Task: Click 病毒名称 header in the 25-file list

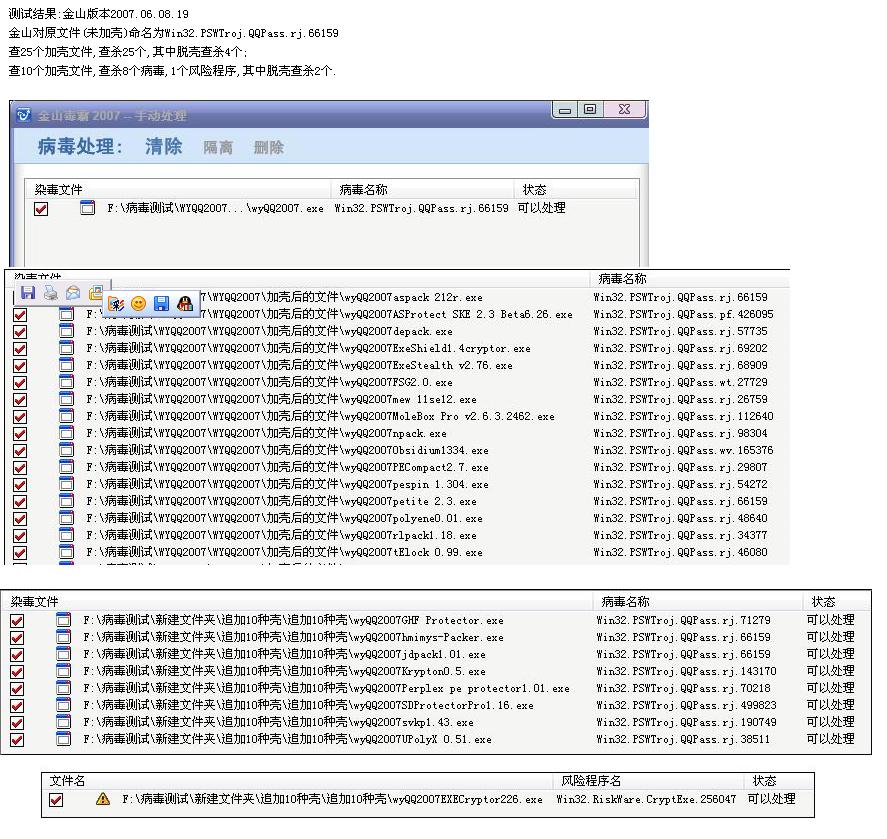Action: click(x=622, y=278)
